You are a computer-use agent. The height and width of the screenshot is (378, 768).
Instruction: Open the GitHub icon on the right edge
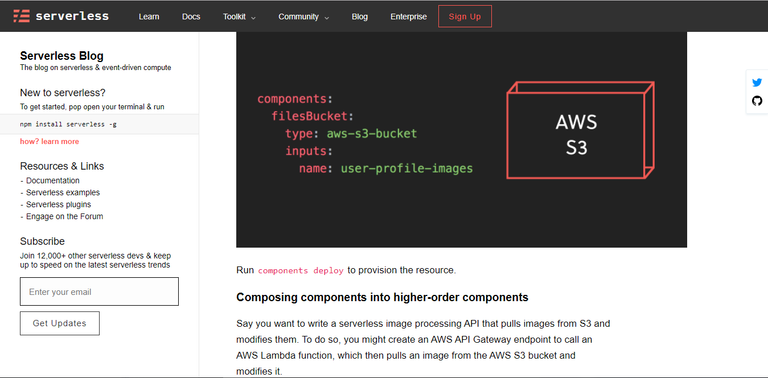(757, 101)
